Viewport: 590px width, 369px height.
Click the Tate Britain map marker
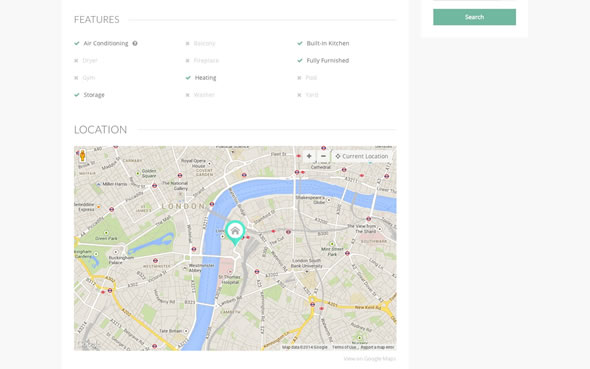(186, 331)
